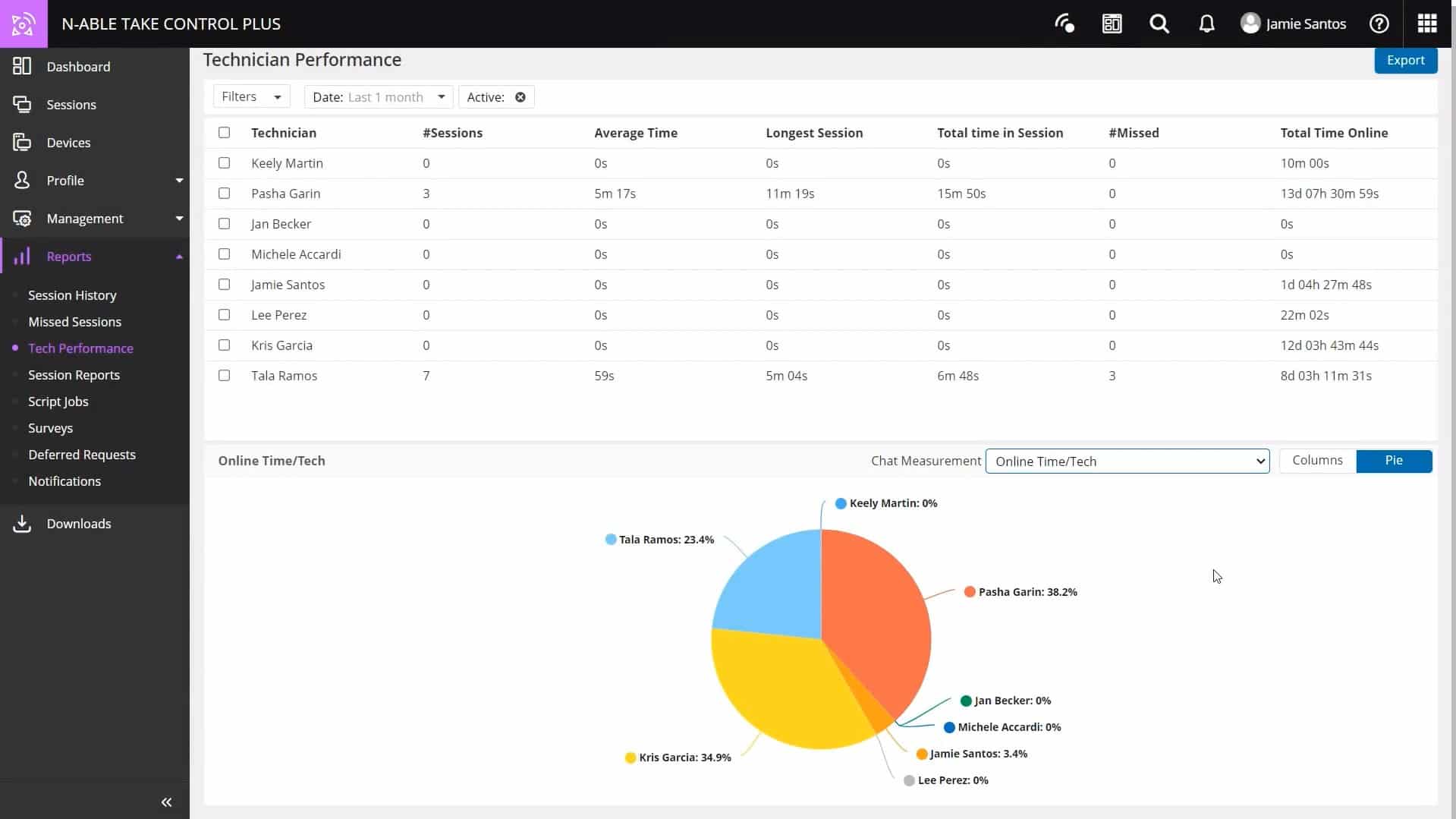The image size is (1456, 819).
Task: Change the Date range from Last 1 month
Action: pyautogui.click(x=378, y=96)
